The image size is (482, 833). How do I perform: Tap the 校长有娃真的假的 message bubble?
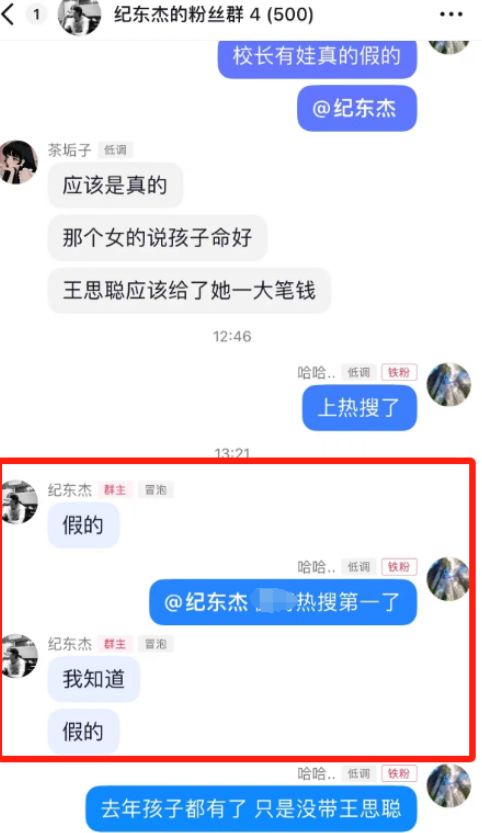(x=317, y=57)
